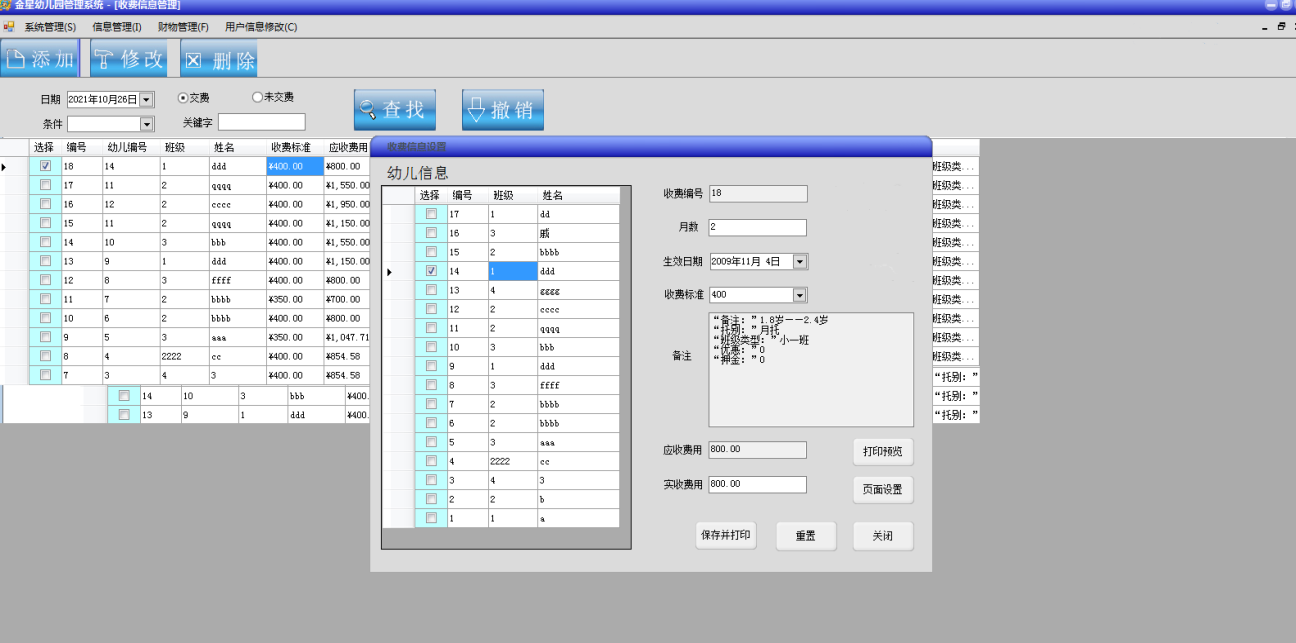This screenshot has height=643, width=1296.
Task: Click the 保存并打印 button
Action: (x=726, y=536)
